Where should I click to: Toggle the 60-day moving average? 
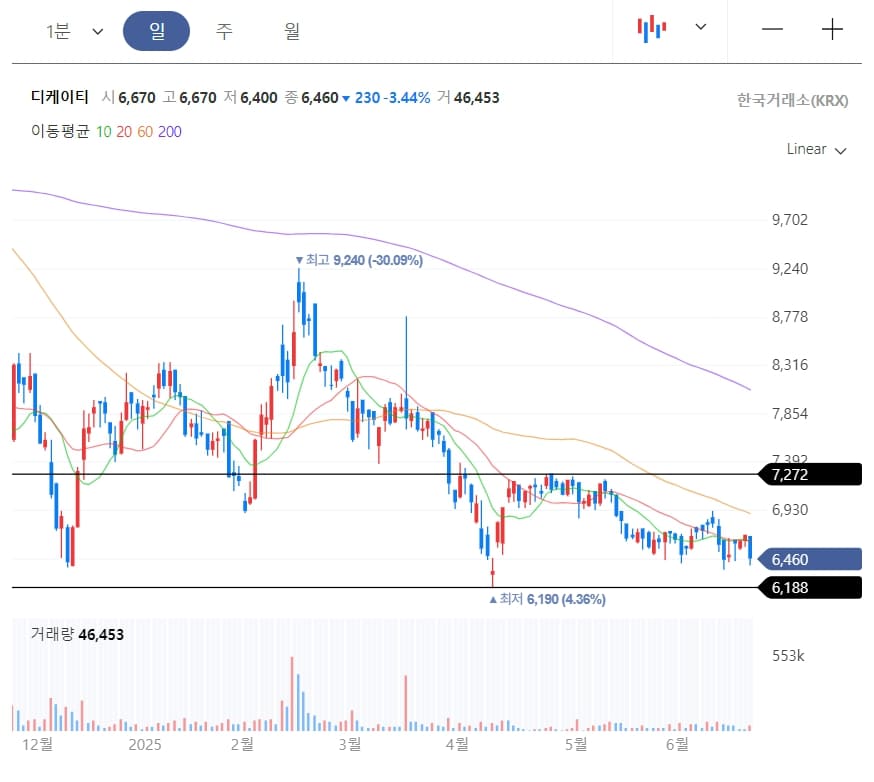click(145, 132)
